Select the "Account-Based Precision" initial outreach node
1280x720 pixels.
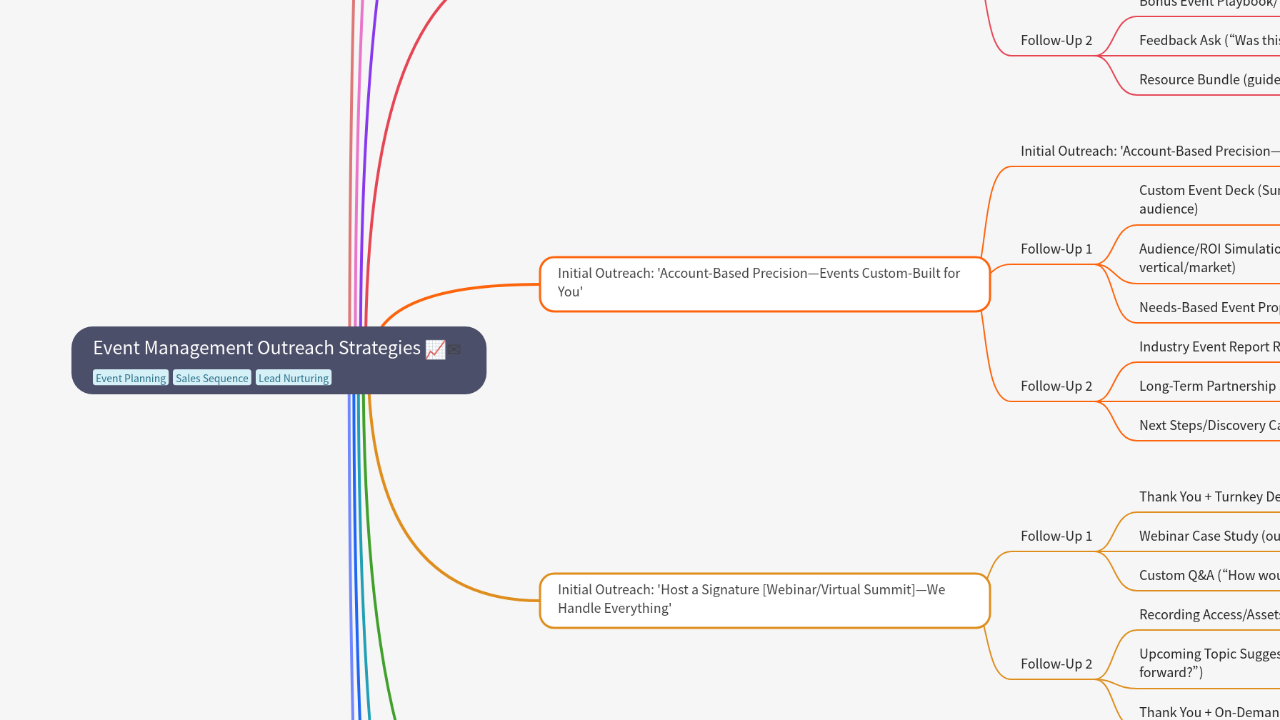764,283
